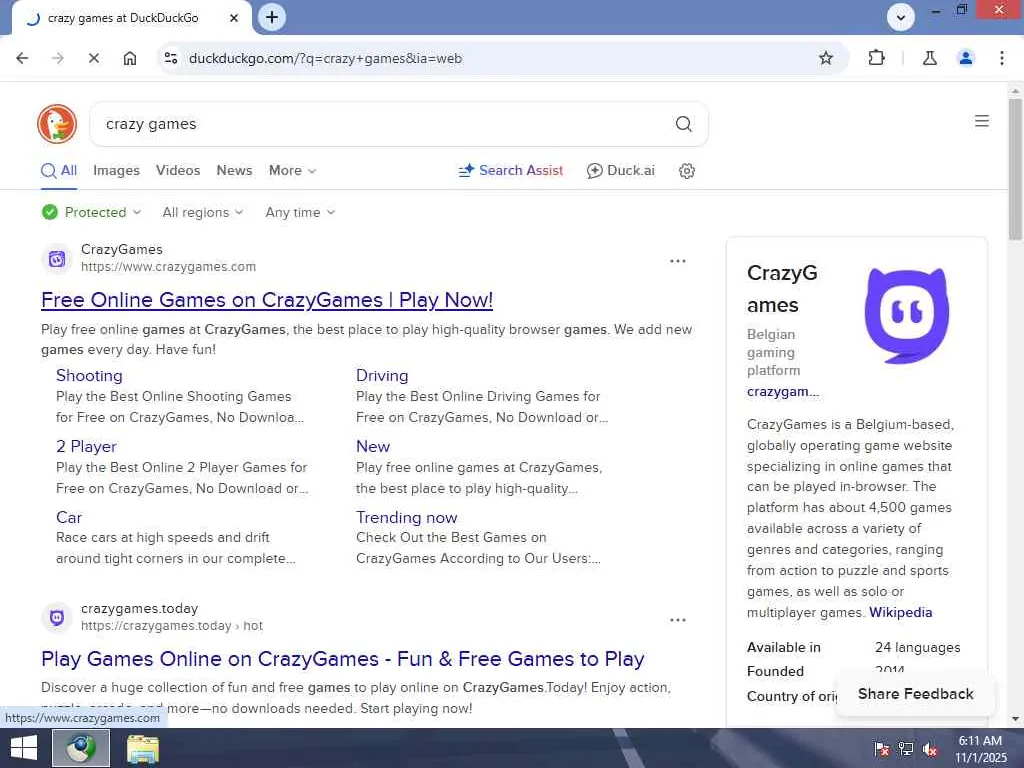Open the search settings gear icon
The height and width of the screenshot is (768, 1024).
(686, 170)
